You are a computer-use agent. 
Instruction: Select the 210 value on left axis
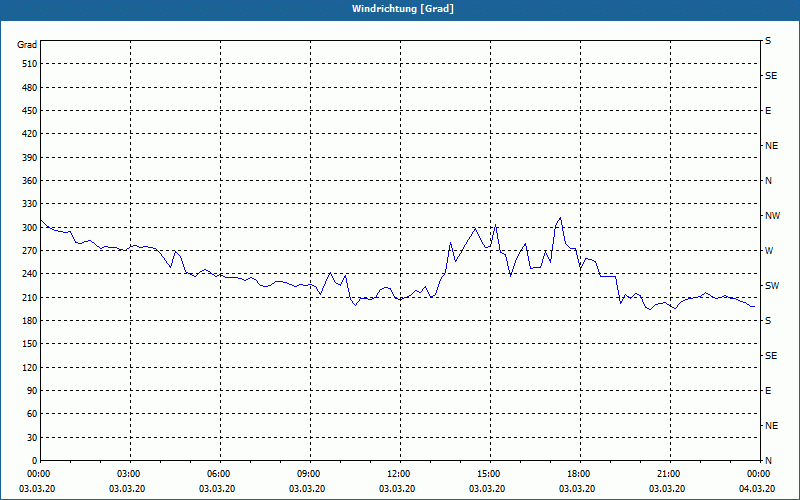point(30,297)
